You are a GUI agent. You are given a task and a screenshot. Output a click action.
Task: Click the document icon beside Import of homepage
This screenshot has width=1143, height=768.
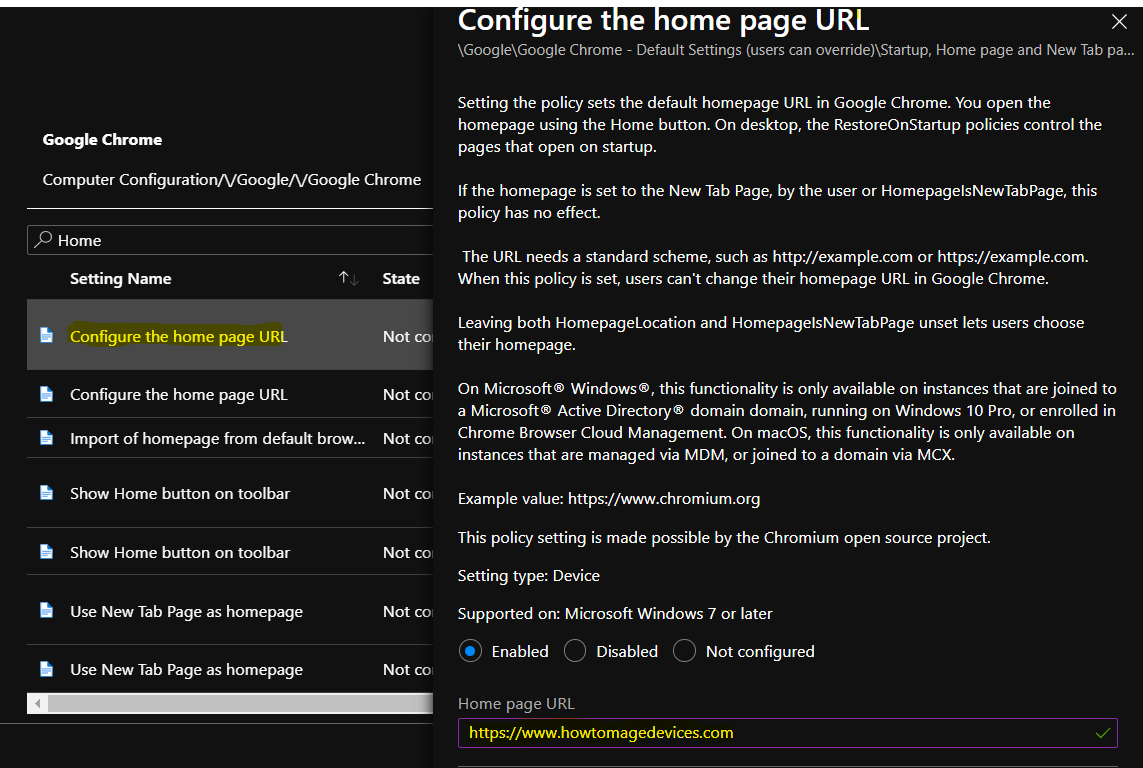pos(46,437)
